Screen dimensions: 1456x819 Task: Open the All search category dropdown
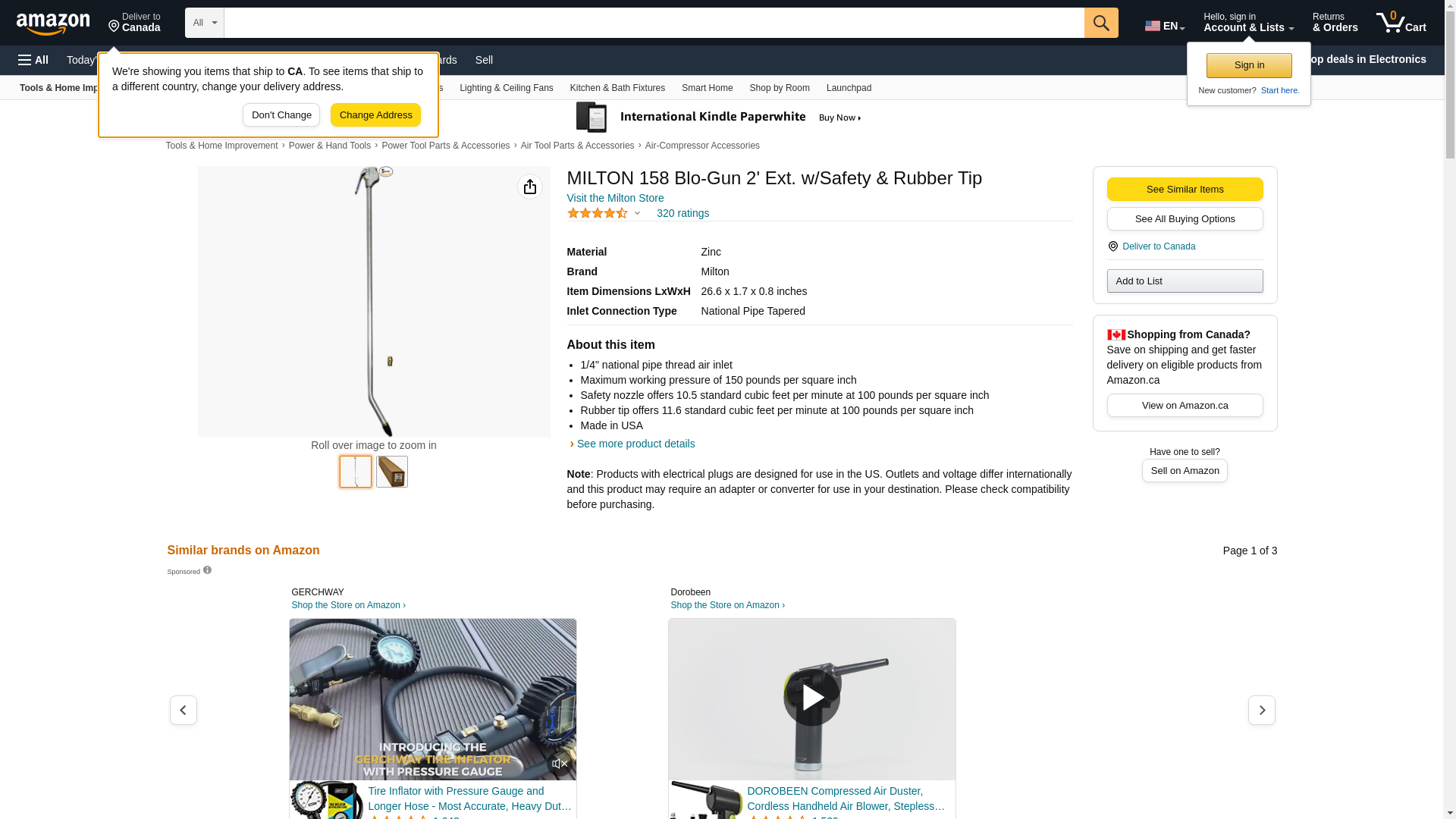(x=205, y=23)
